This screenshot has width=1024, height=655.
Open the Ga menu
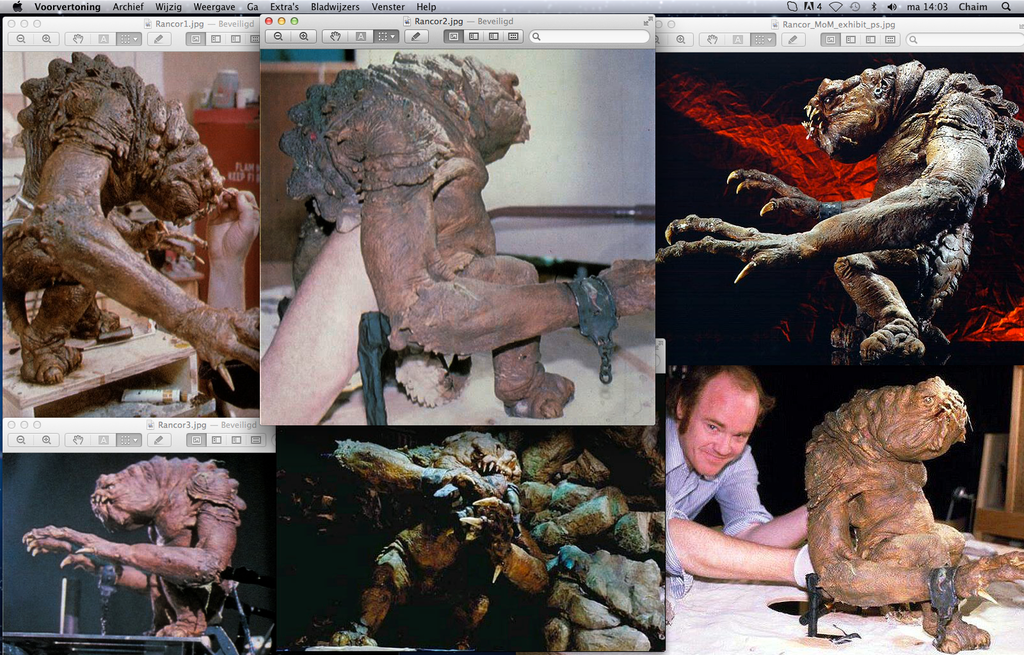point(253,7)
